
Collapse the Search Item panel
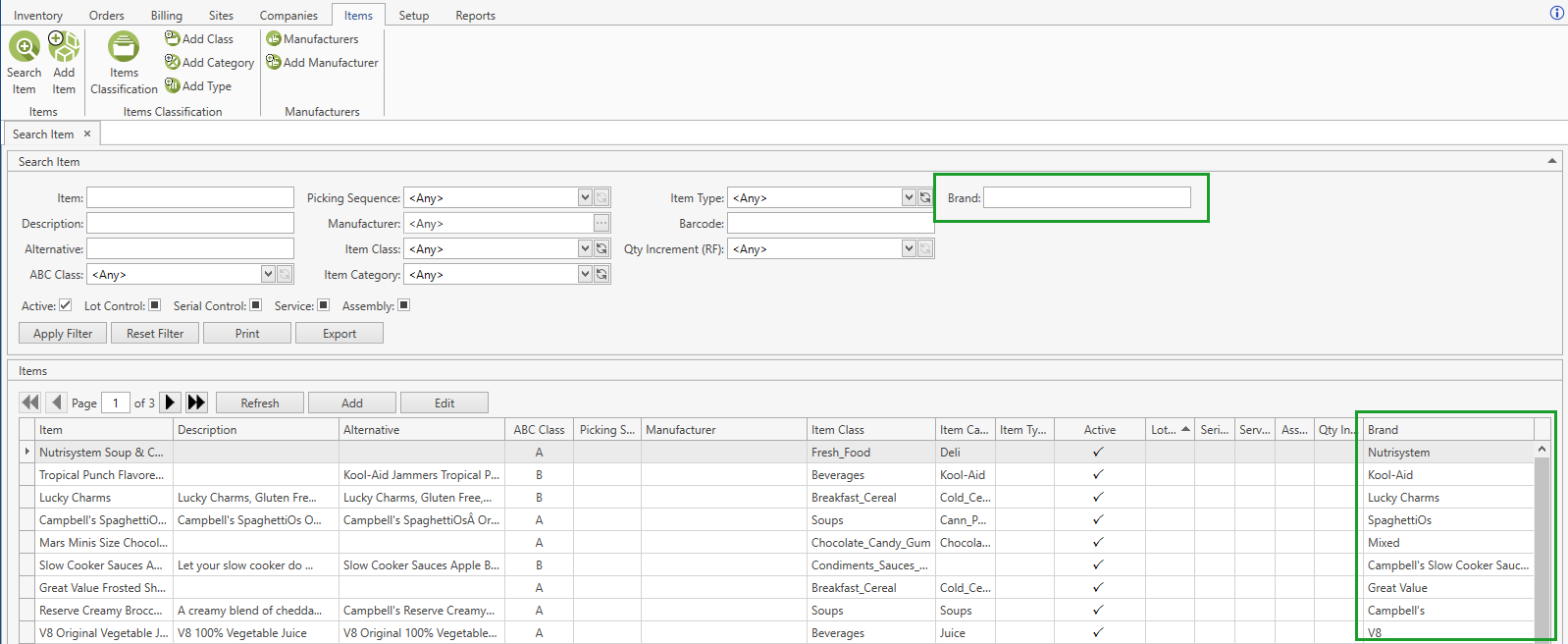click(1551, 161)
